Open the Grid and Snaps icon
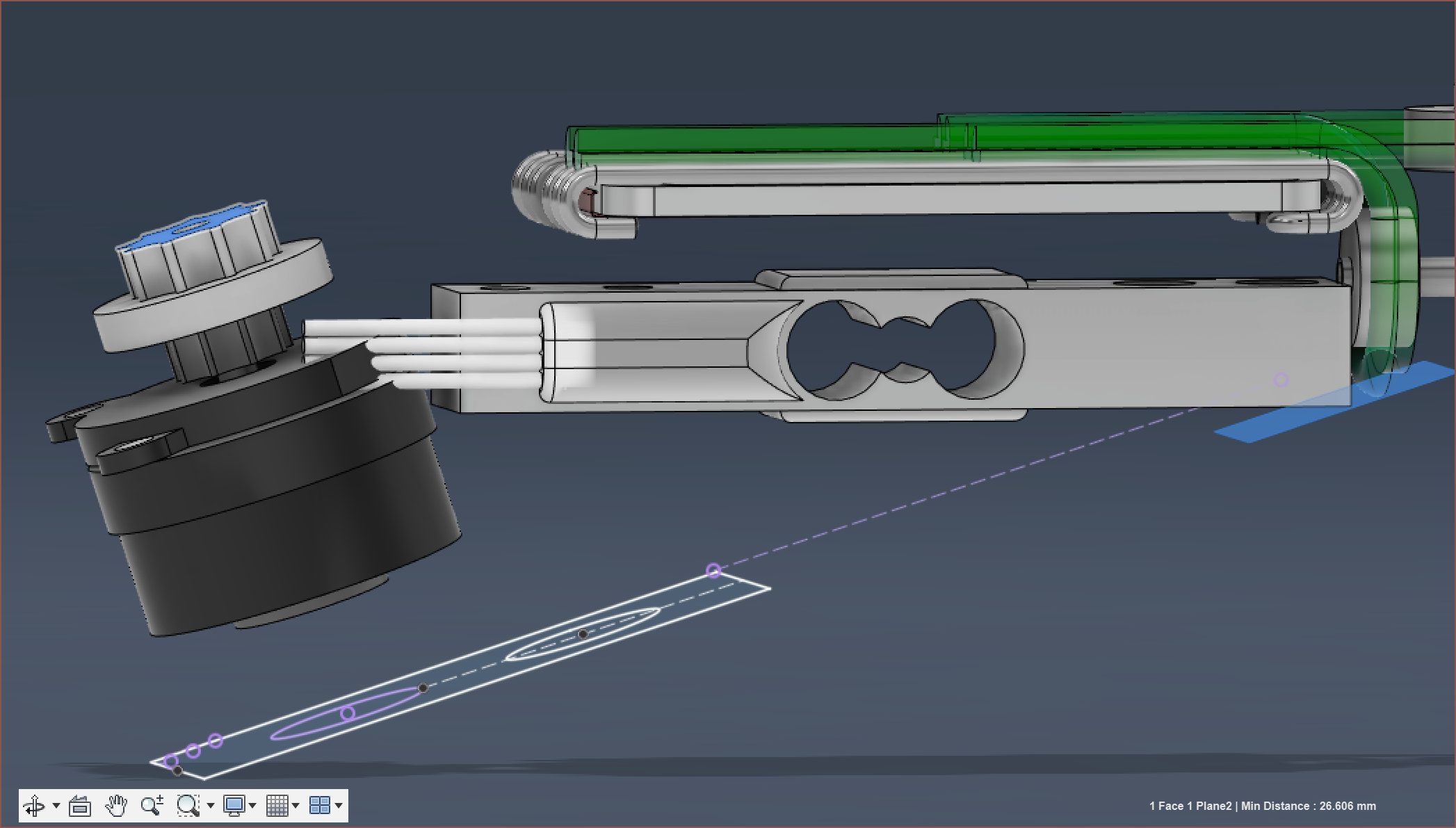Screen dimensions: 1456x828 (277, 806)
